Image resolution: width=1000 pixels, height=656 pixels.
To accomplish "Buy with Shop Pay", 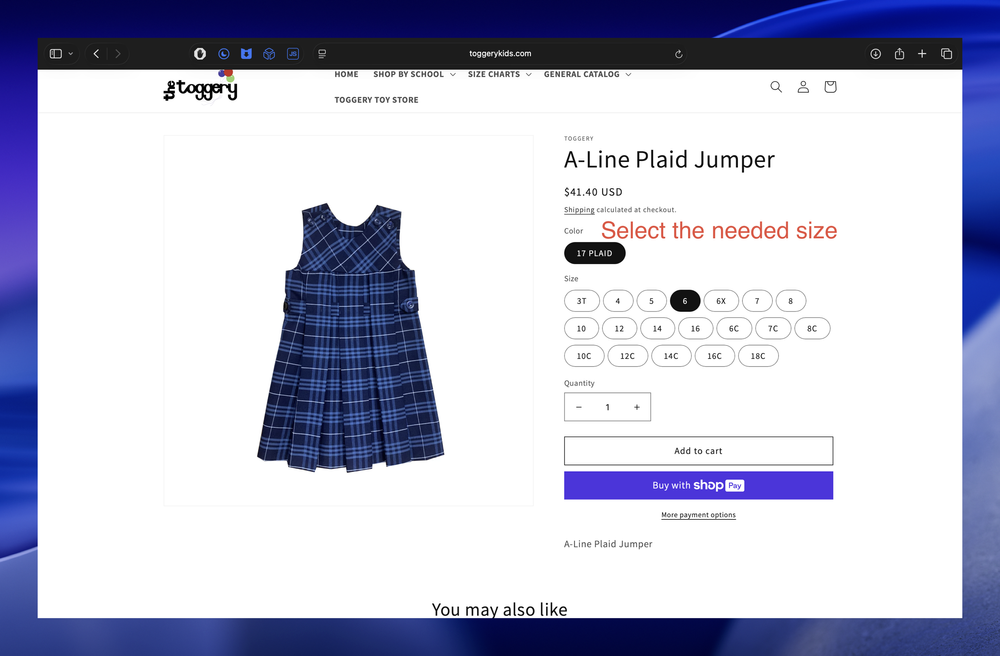I will point(698,485).
